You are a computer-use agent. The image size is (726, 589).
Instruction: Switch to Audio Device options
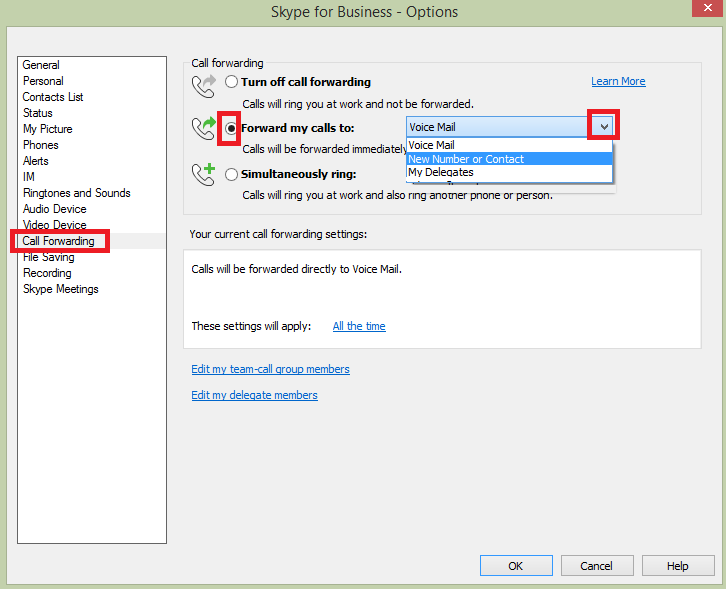click(x=55, y=209)
